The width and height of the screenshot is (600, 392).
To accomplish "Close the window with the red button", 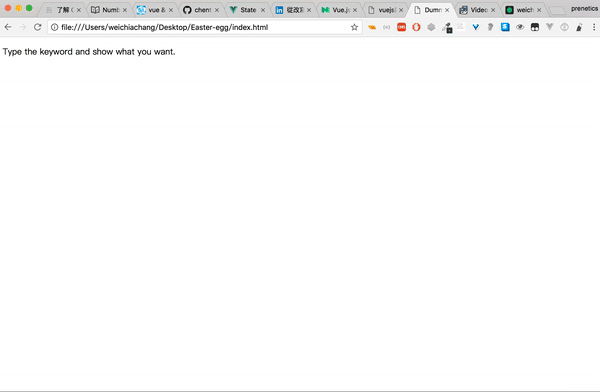I will (x=8, y=8).
